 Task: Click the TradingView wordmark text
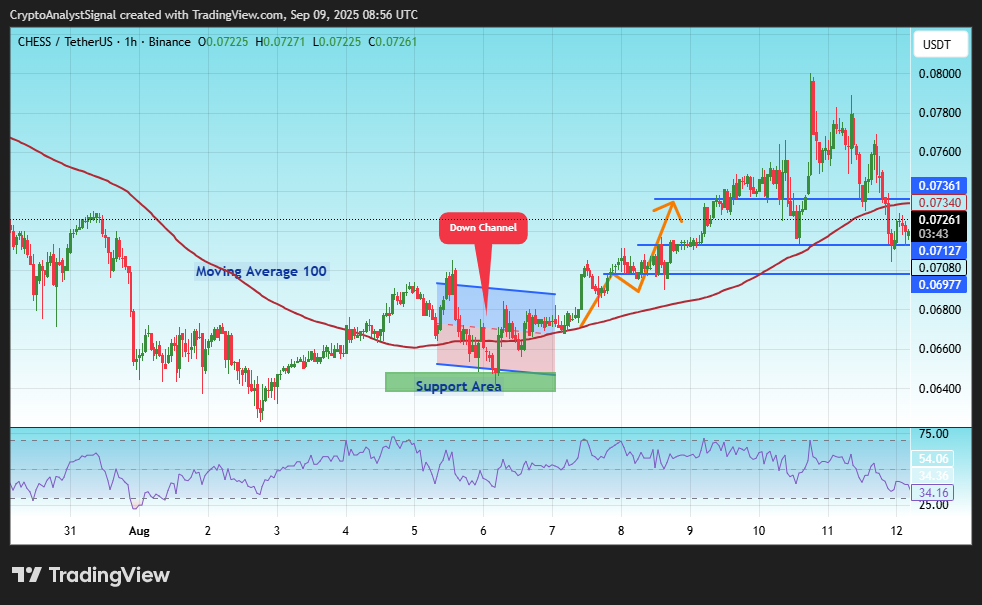[109, 575]
